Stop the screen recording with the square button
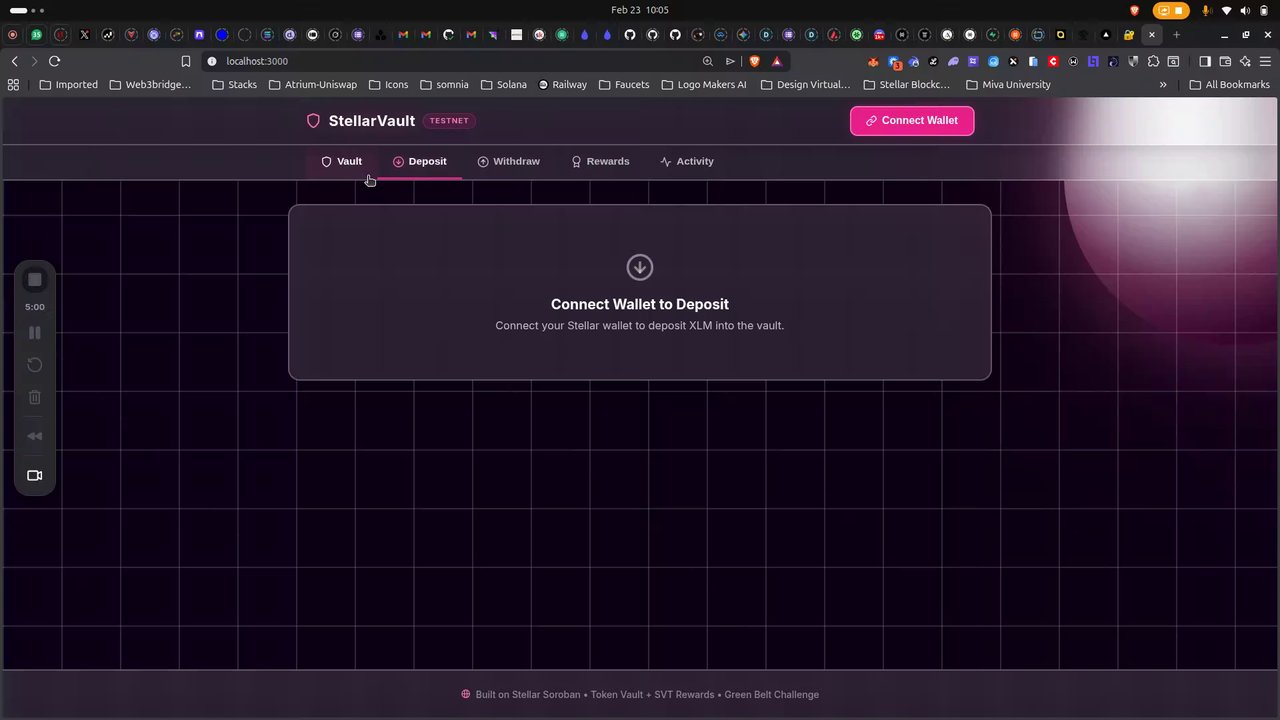This screenshot has width=1280, height=720. tap(35, 280)
